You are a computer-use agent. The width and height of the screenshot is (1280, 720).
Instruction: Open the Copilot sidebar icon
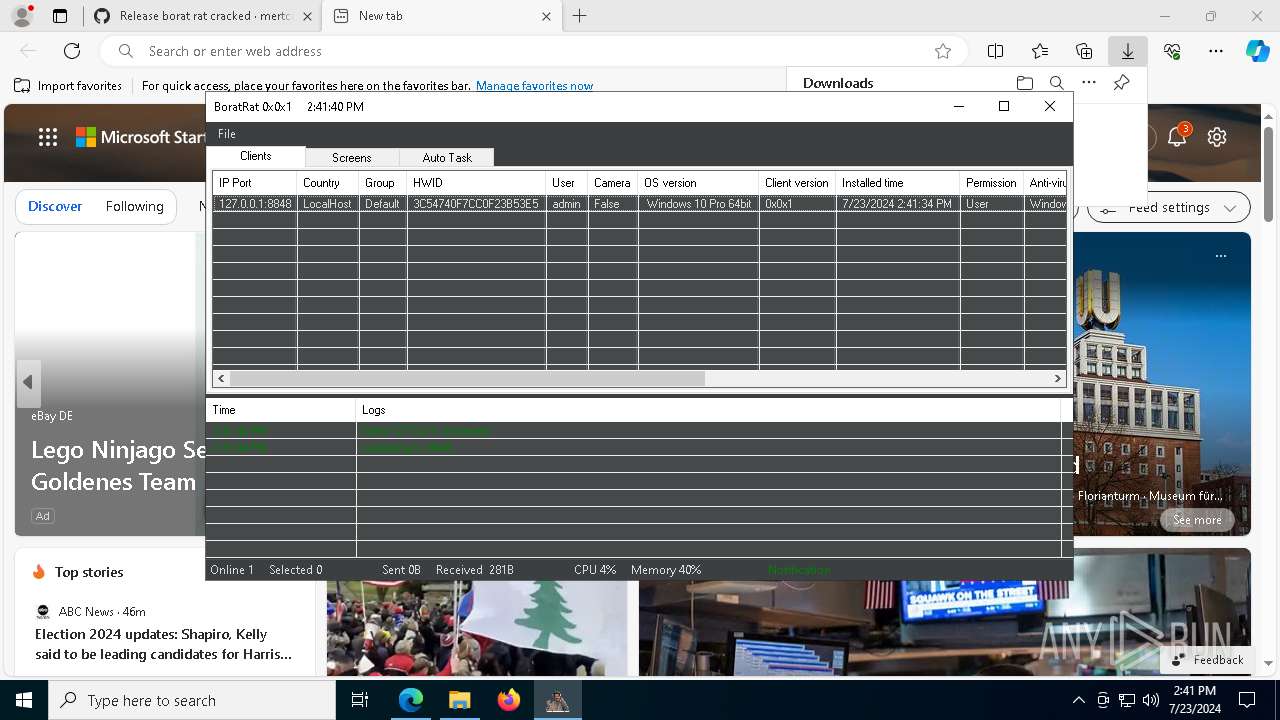tap(1257, 51)
